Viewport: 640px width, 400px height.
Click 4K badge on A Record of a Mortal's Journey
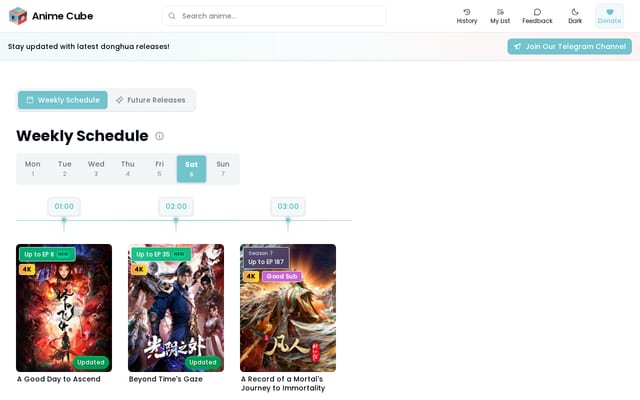[x=251, y=276]
